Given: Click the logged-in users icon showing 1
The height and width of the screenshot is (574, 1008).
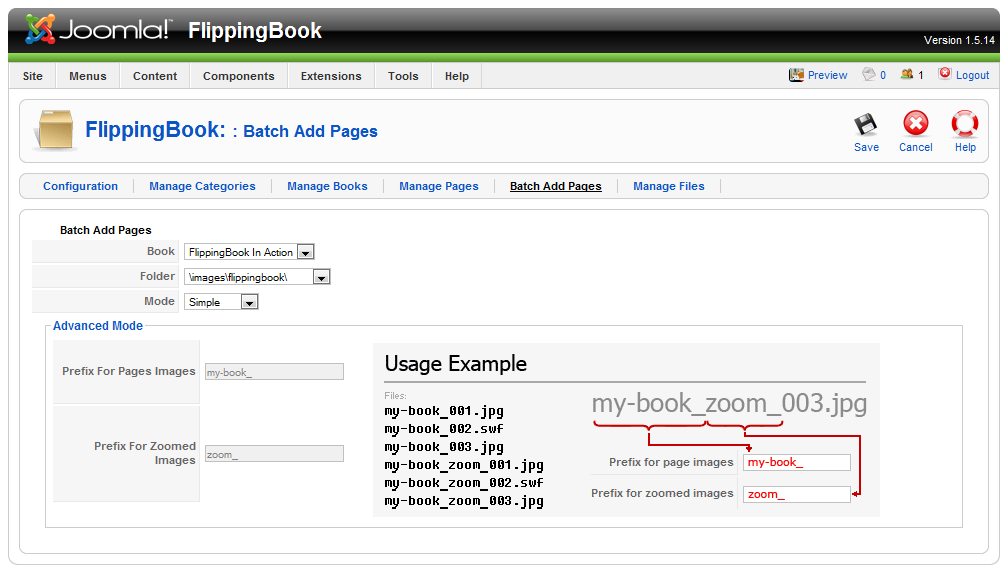Looking at the screenshot, I should point(907,75).
